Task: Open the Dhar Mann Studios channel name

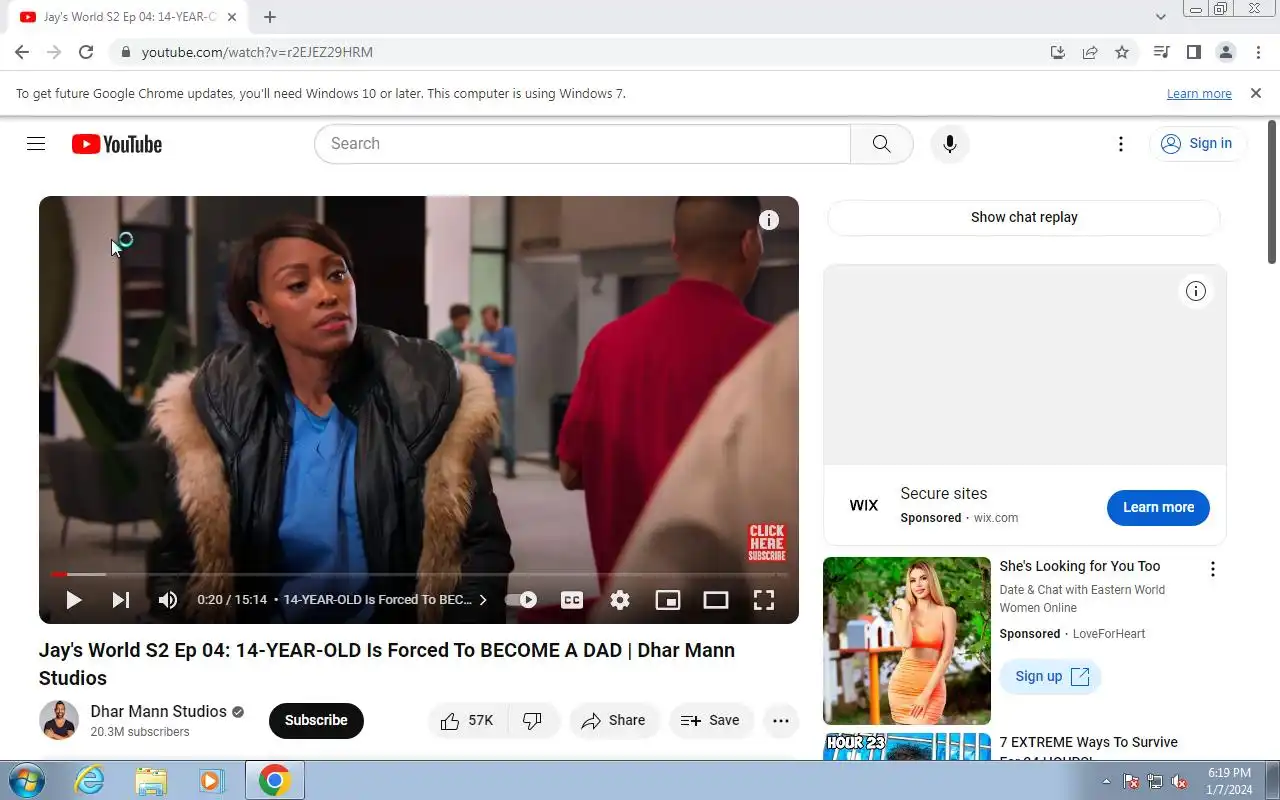Action: point(158,711)
